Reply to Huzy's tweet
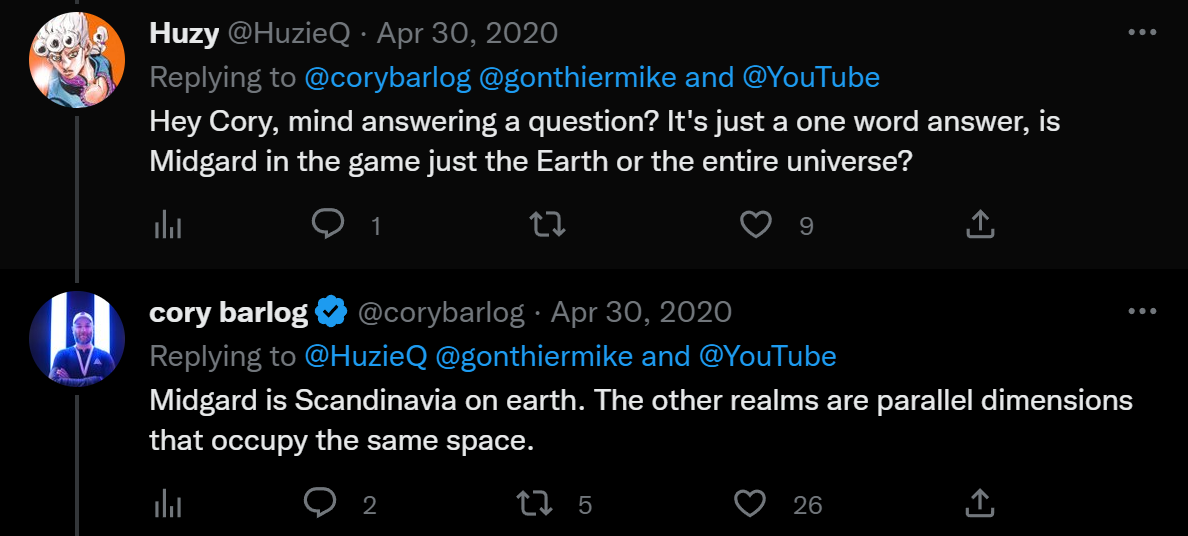 (x=328, y=225)
